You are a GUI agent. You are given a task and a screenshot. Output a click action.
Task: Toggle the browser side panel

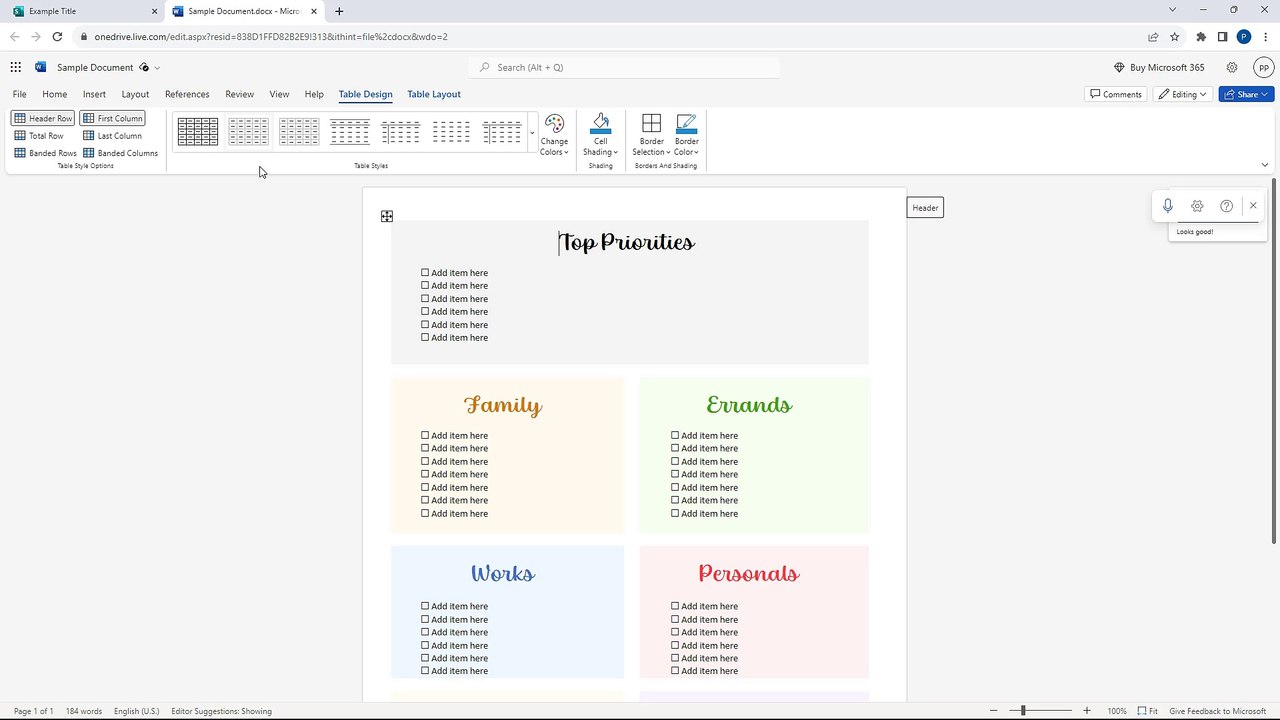click(1222, 37)
